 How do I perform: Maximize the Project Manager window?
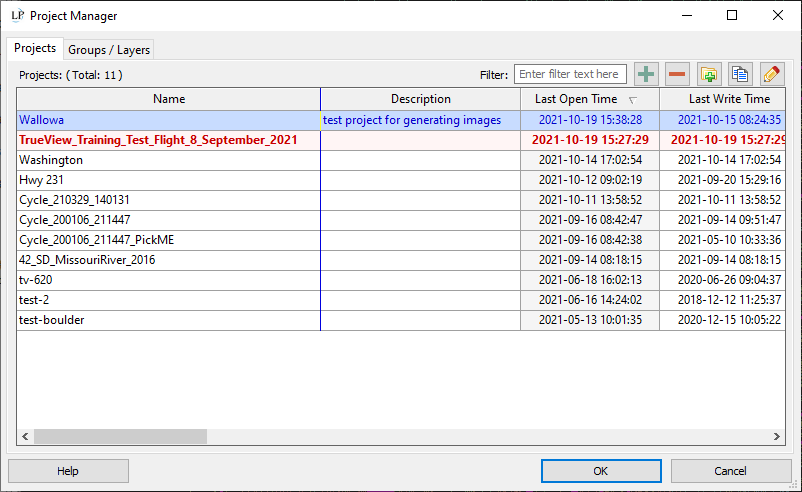[732, 15]
